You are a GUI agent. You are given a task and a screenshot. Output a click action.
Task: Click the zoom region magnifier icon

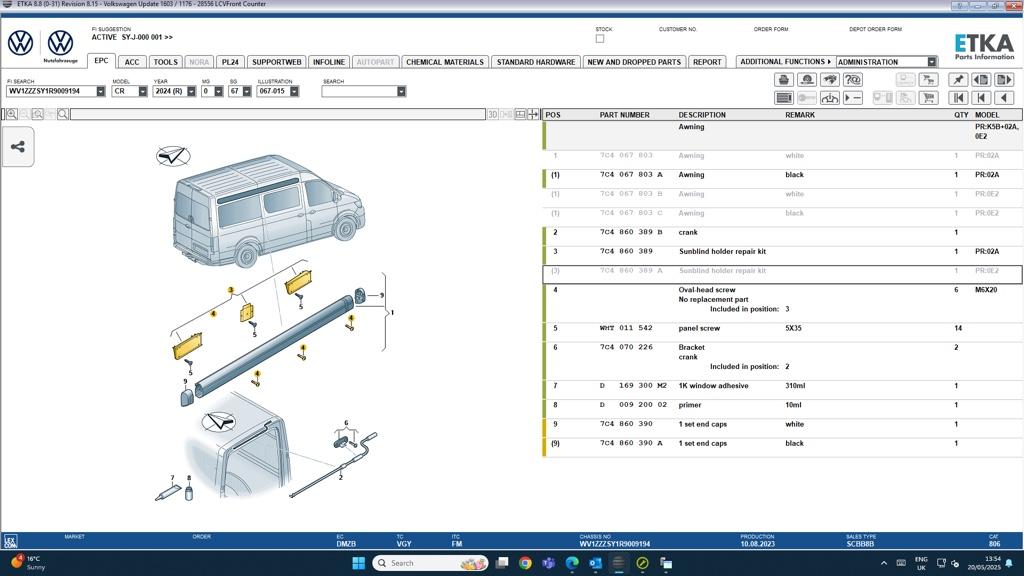[x=38, y=114]
